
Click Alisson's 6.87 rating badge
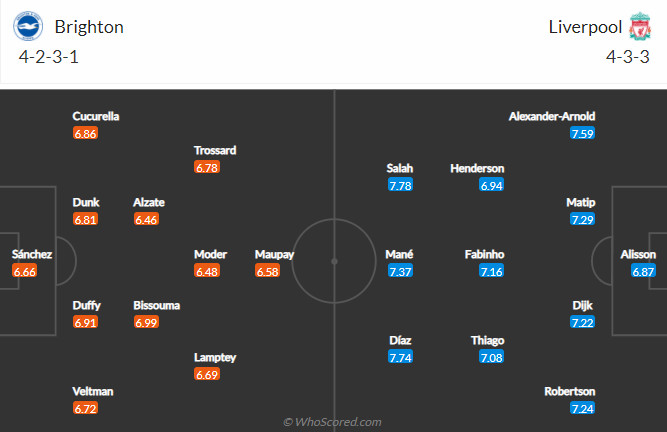click(643, 271)
